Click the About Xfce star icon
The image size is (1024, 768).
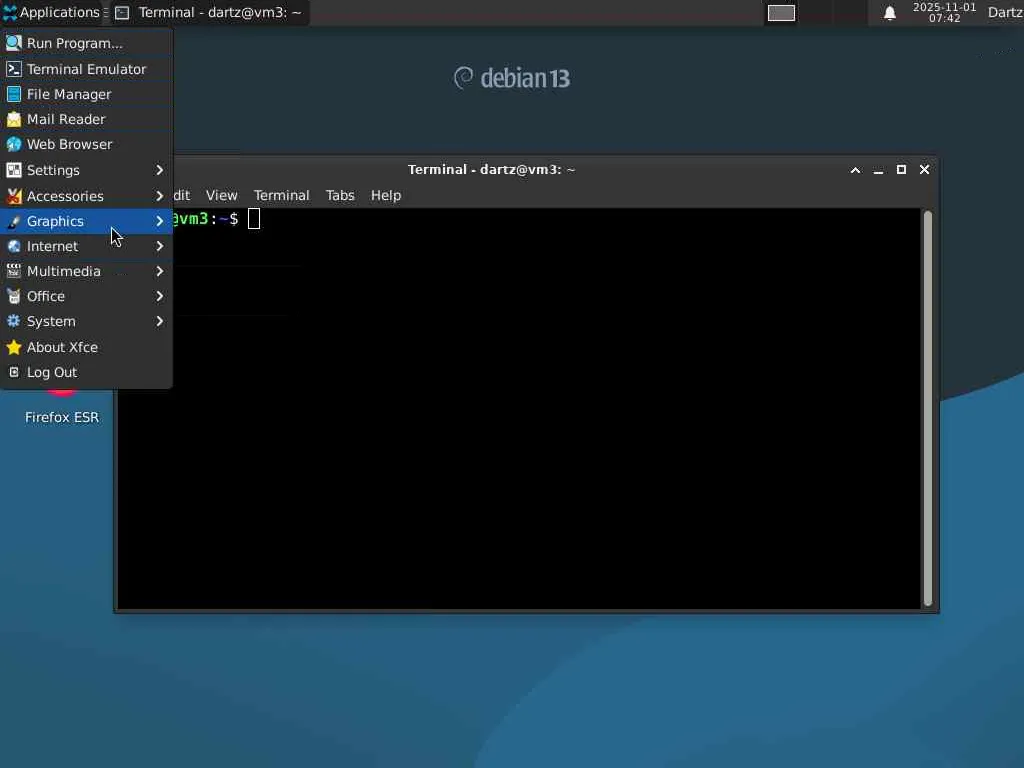14,347
